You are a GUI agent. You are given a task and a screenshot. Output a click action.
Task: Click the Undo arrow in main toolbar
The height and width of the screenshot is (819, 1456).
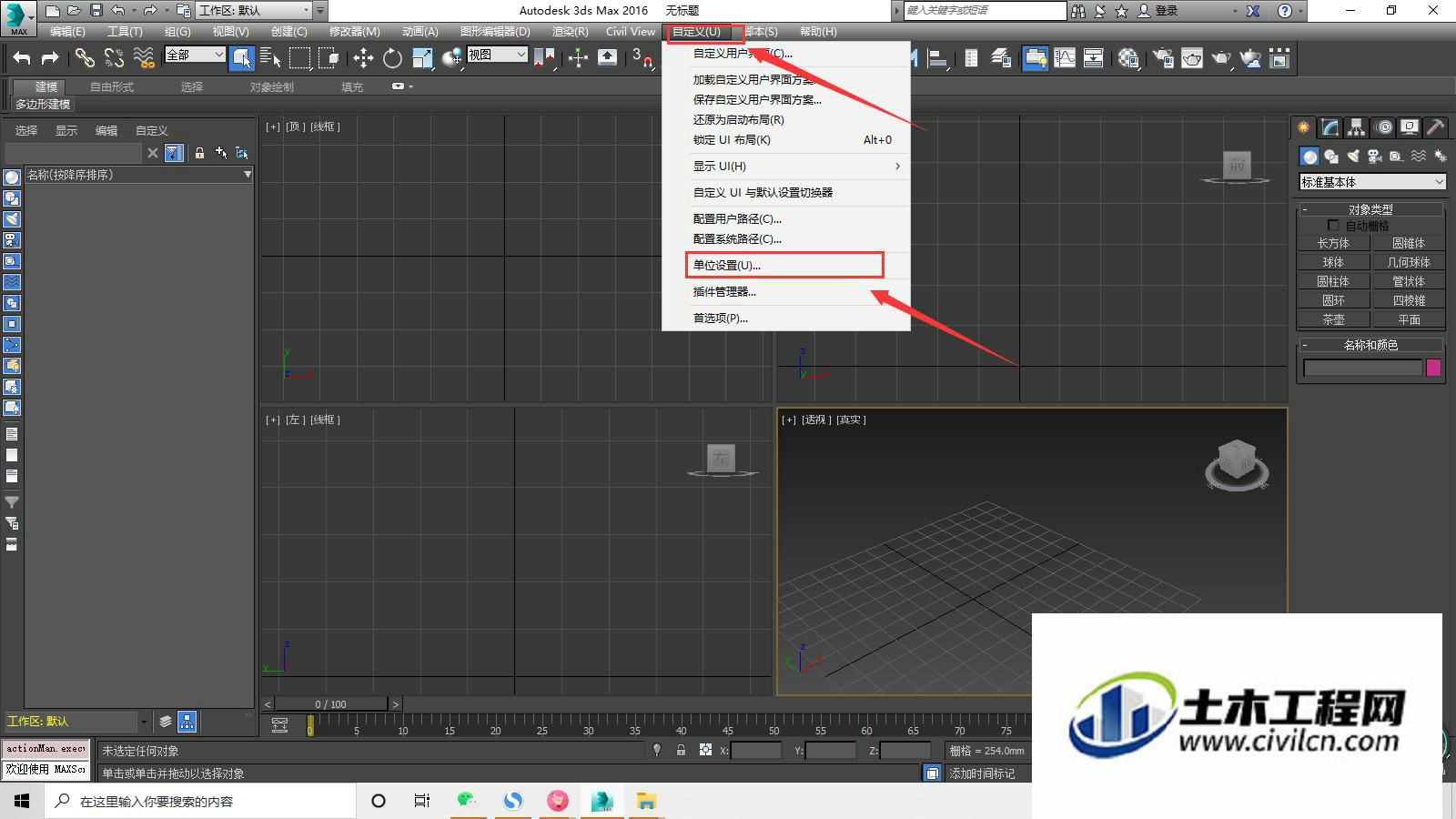point(22,58)
